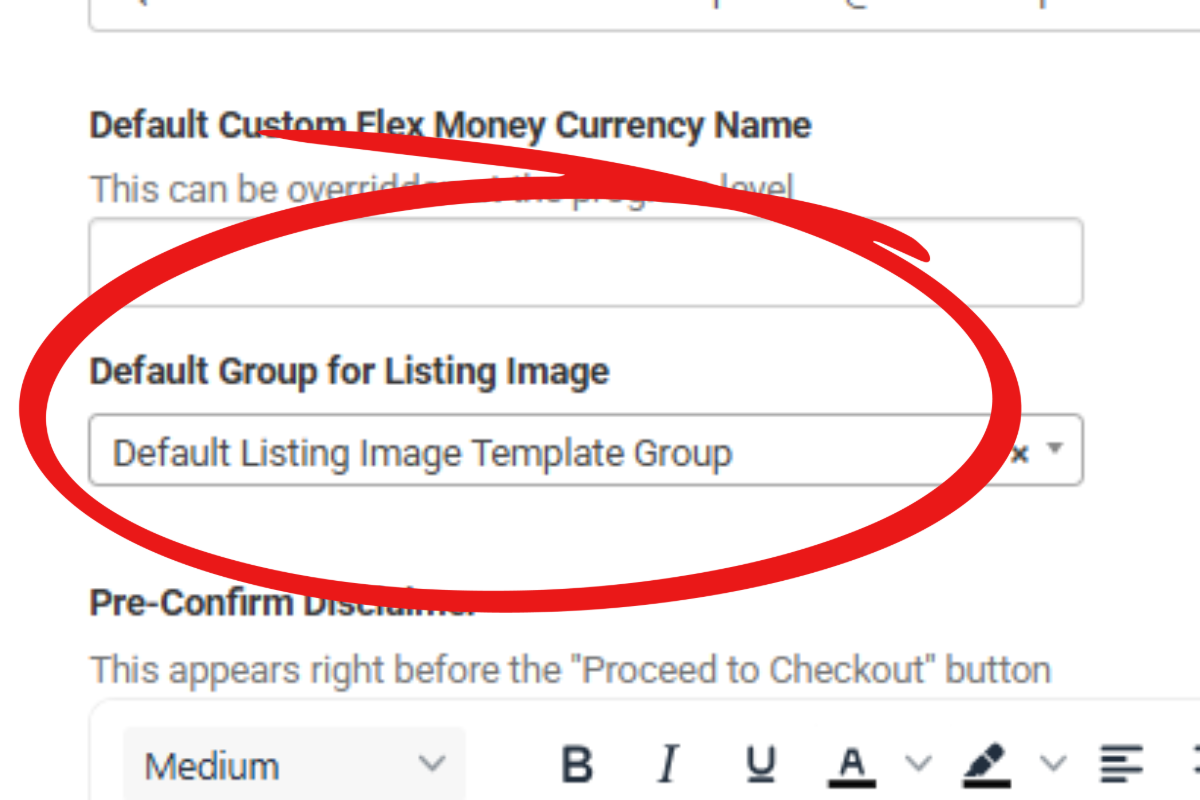Click the black color bar under the marker

987,784
